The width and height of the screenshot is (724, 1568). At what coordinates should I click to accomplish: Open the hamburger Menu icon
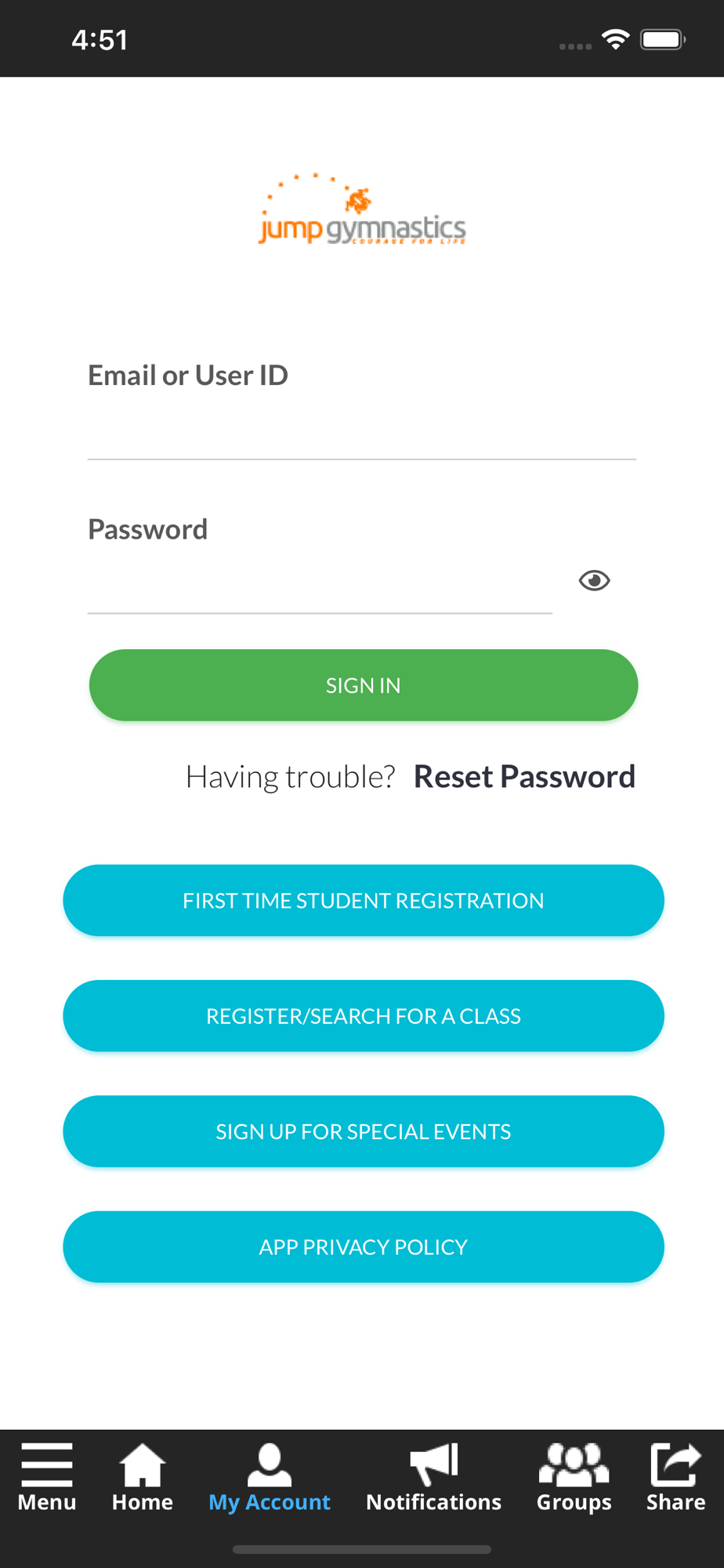point(47,1465)
